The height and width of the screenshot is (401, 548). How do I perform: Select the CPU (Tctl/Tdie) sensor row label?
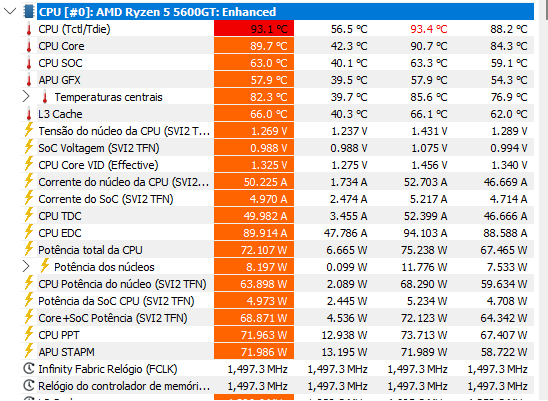[74, 29]
